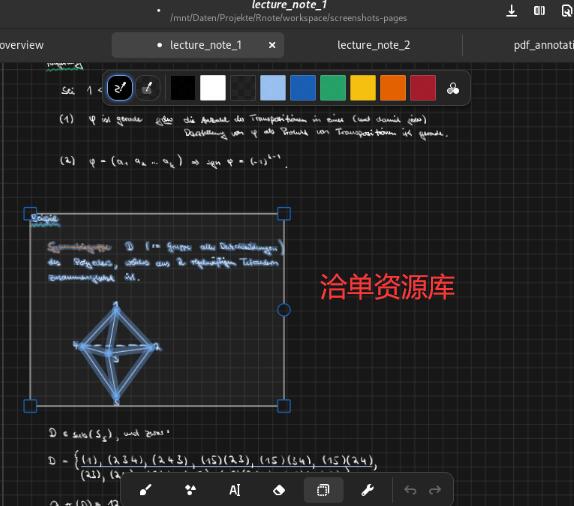Switch to the overview tab

pos(22,45)
